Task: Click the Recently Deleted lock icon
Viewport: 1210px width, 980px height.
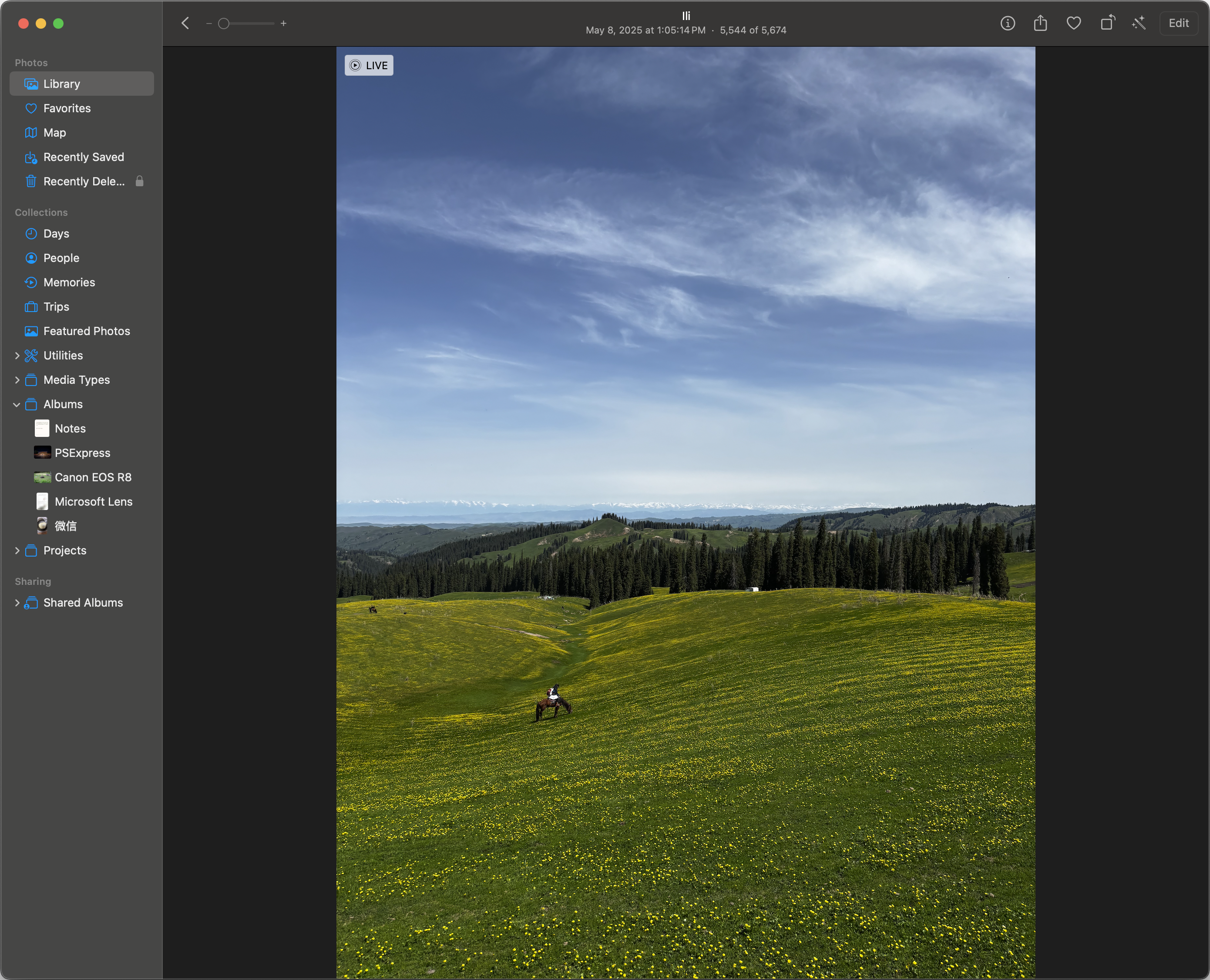Action: [x=139, y=181]
